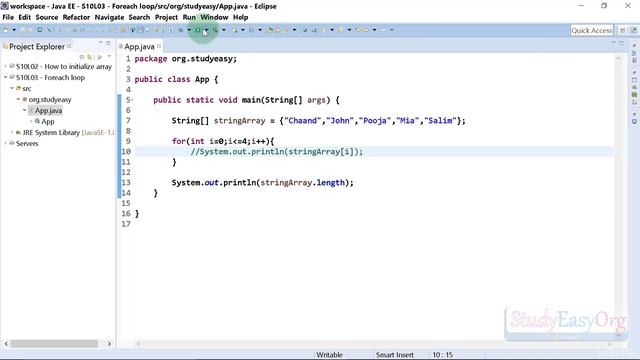Image resolution: width=640 pixels, height=360 pixels.
Task: Toggle Link with Editor in Project Explorer
Action: (90, 57)
